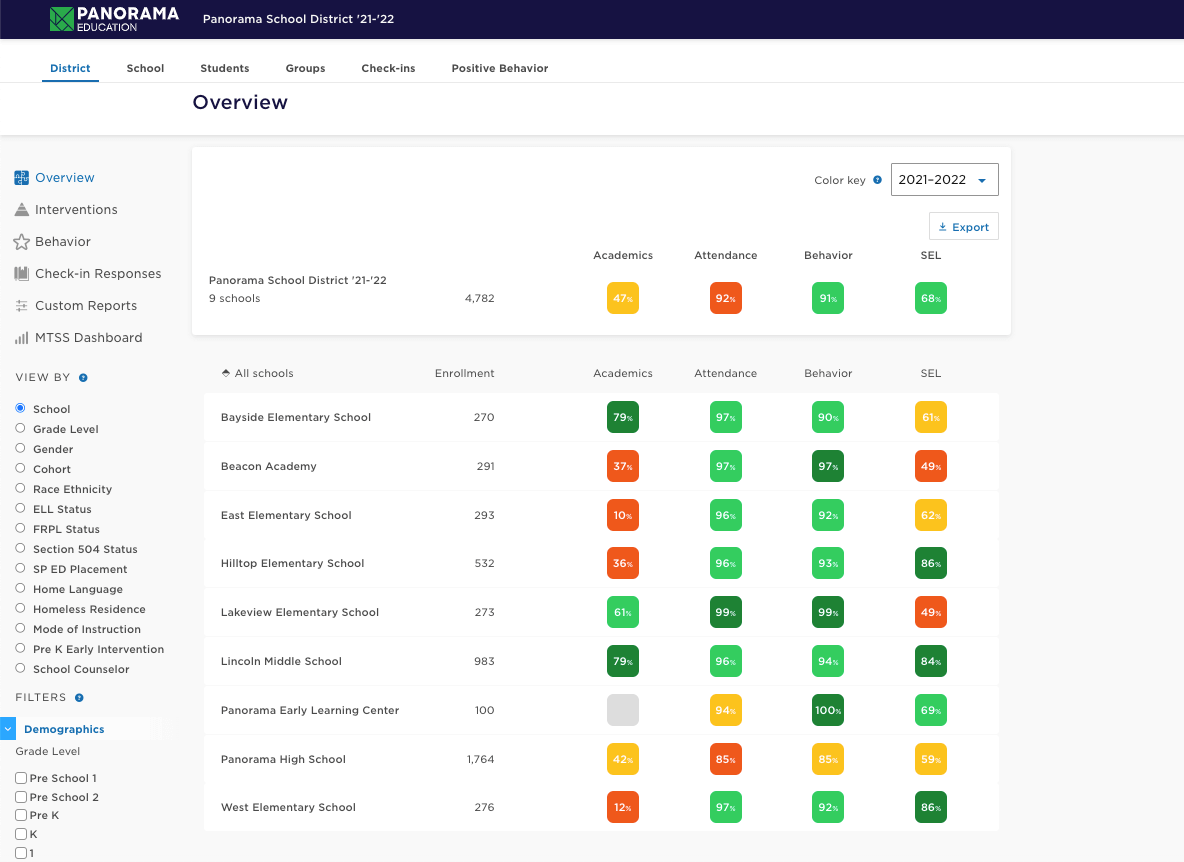The width and height of the screenshot is (1184, 862).
Task: Select the School Counselor radio button
Action: (x=20, y=668)
